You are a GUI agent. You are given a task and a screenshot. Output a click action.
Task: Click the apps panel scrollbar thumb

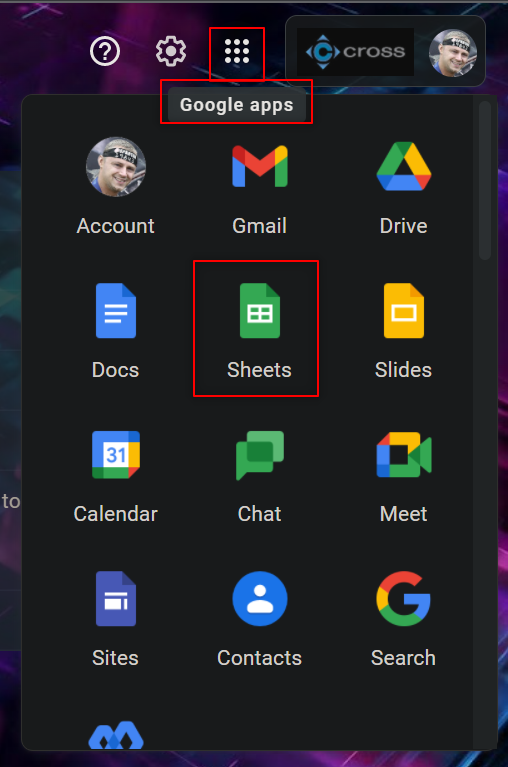(x=485, y=180)
